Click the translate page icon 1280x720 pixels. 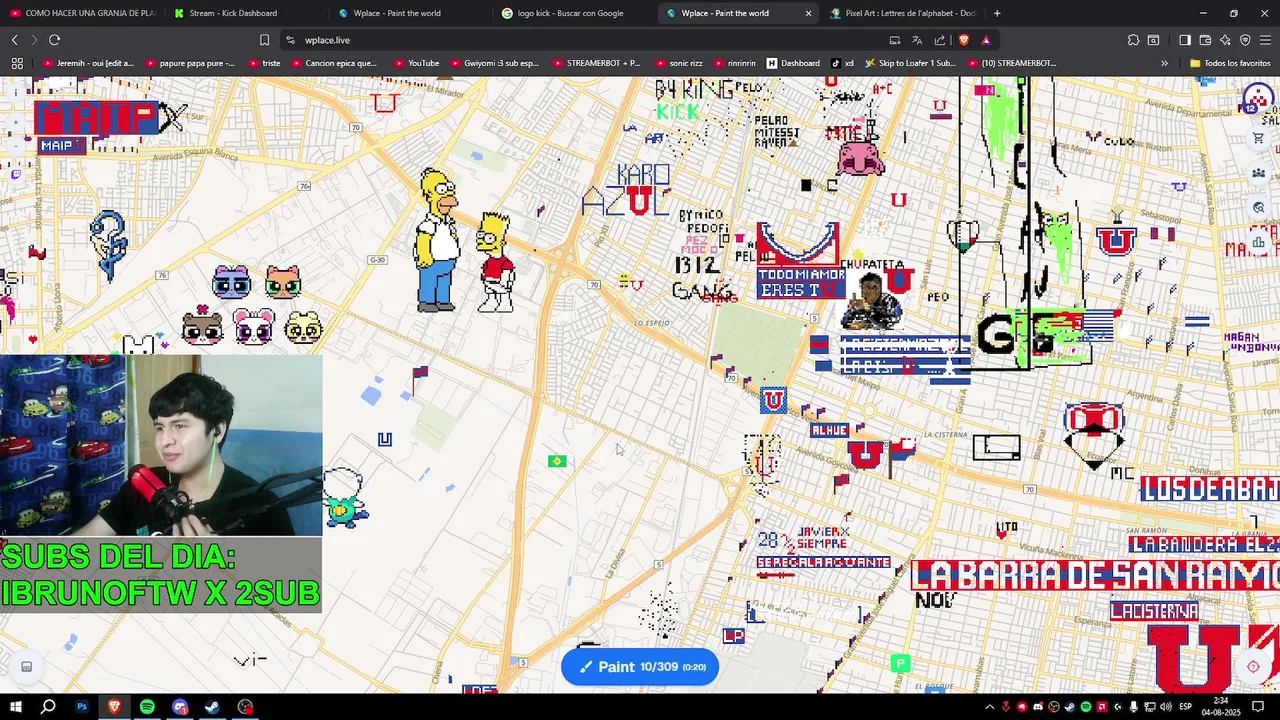click(x=917, y=40)
